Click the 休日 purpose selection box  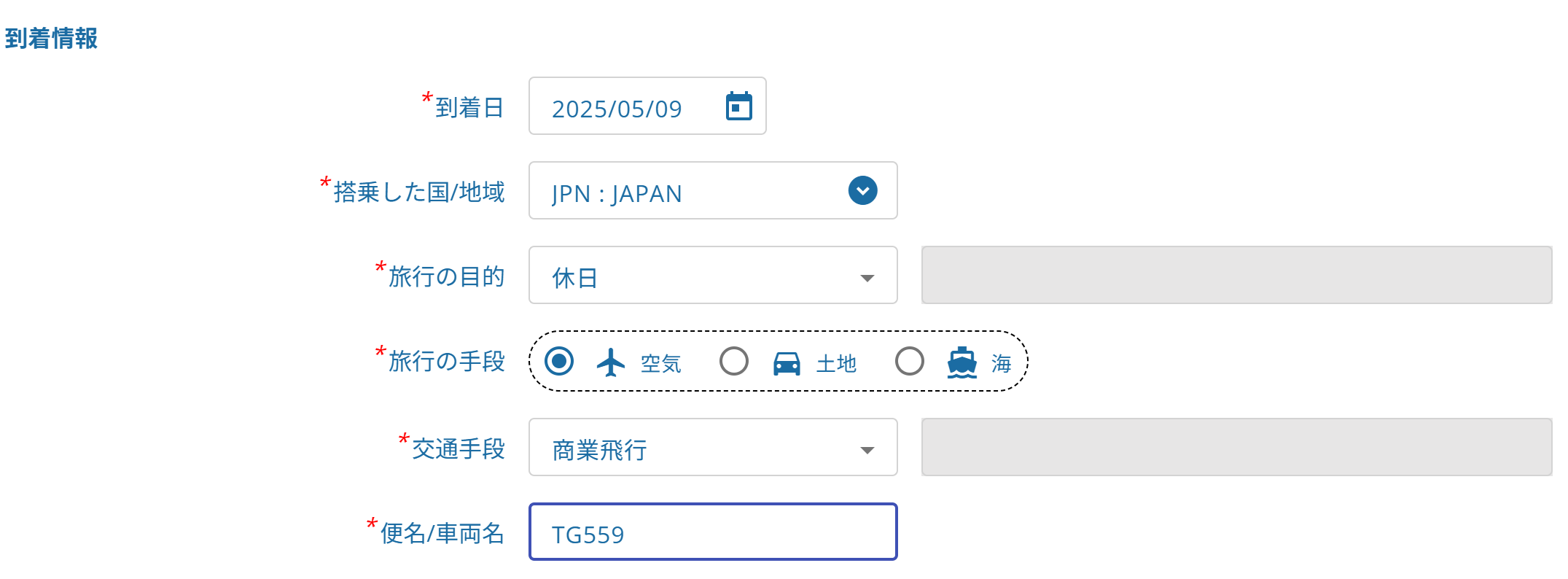coord(713,275)
